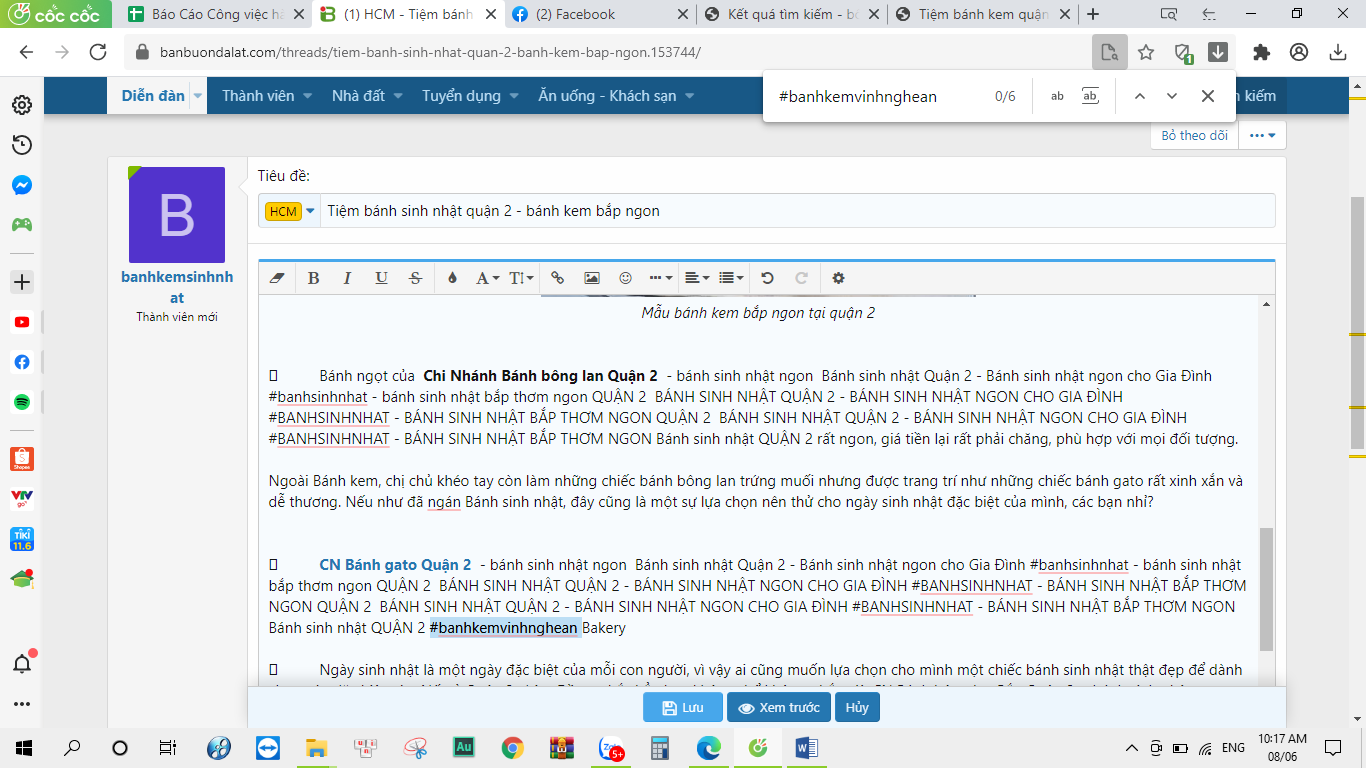Screen dimensions: 1366x768
Task: Open the smiley emoji picker
Action: [x=626, y=278]
